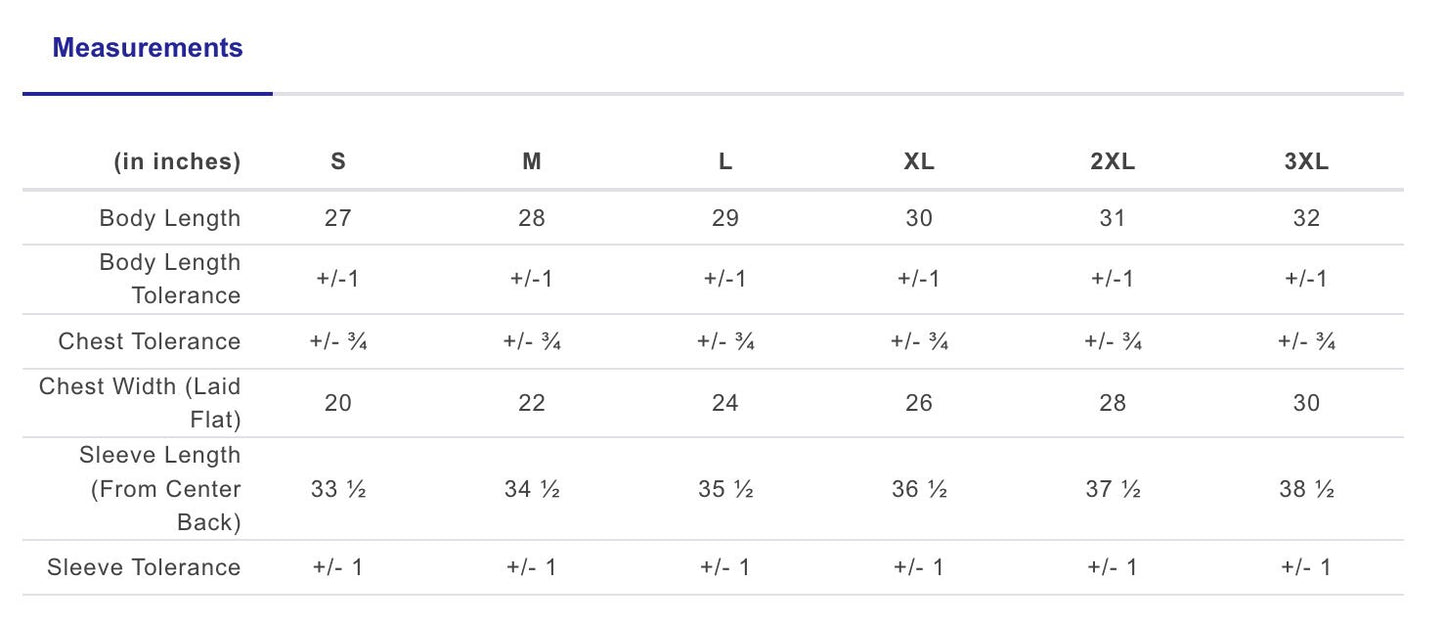1445x626 pixels.
Task: Open the Measurements tab
Action: point(147,48)
